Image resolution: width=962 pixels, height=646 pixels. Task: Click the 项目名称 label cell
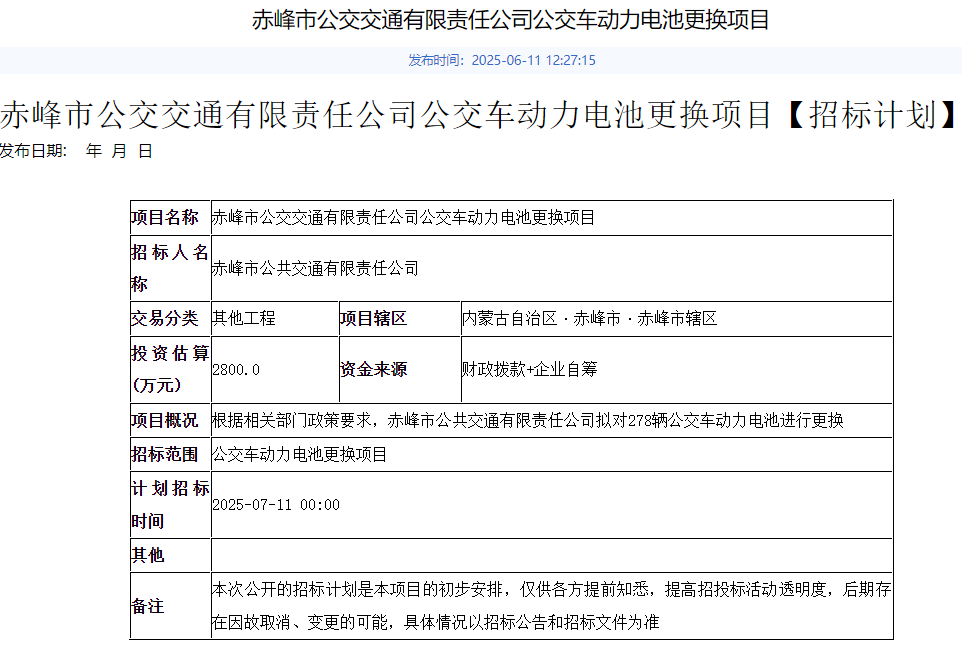170,218
